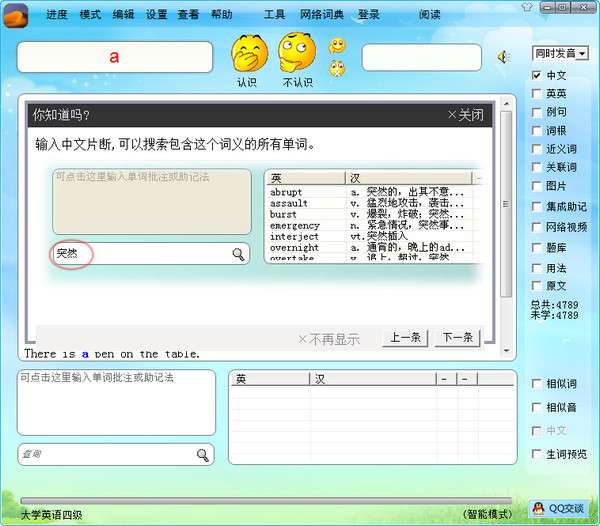The width and height of the screenshot is (600, 526).
Task: Enable the 原文 checkbox
Action: [536, 286]
